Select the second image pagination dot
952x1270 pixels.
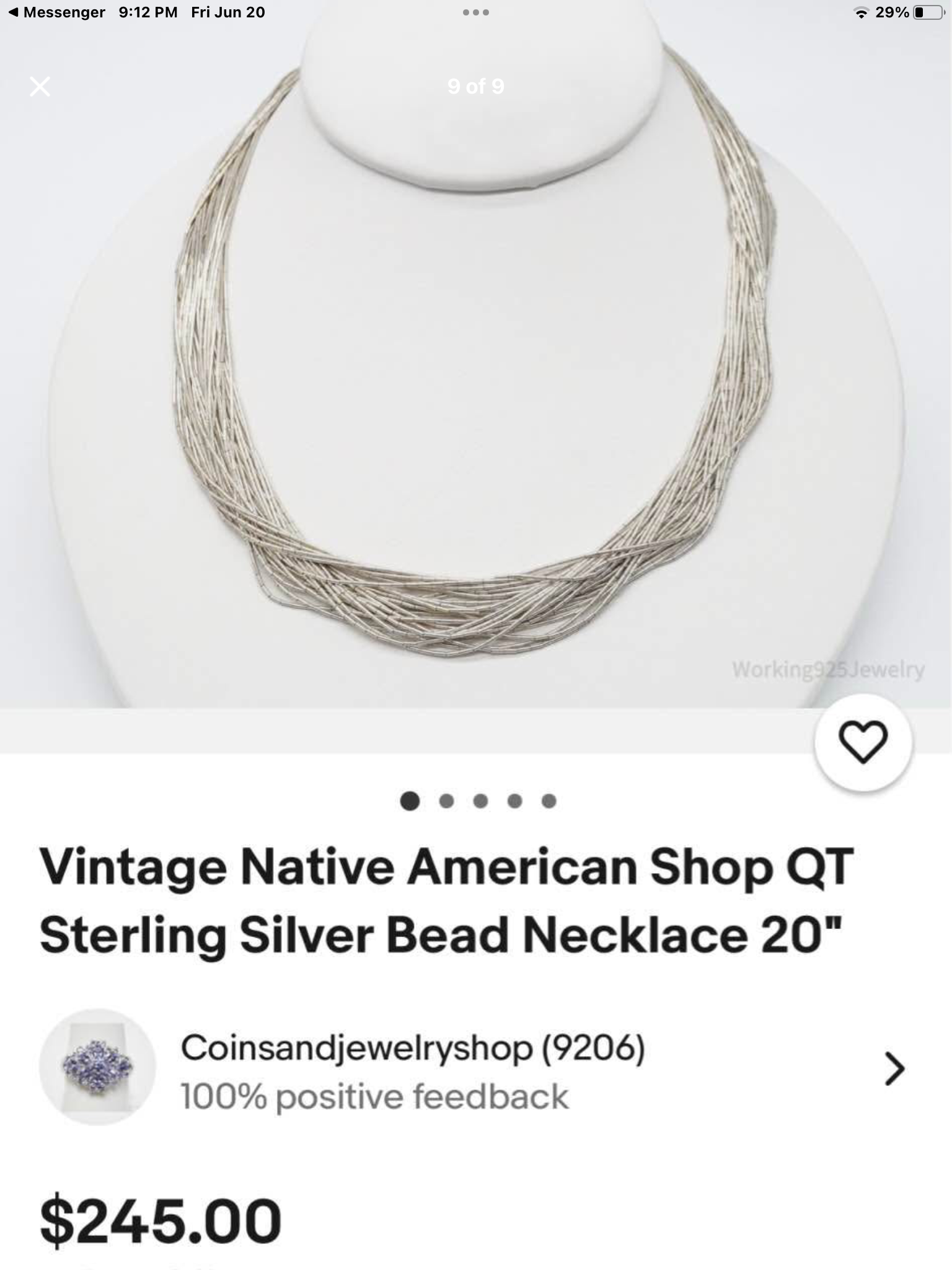click(x=446, y=801)
